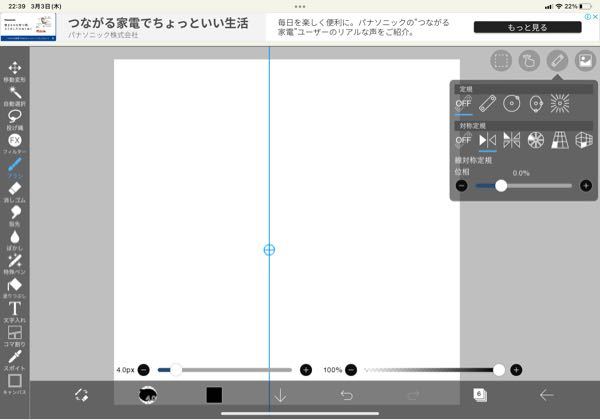Turn off the ruler with OFF
This screenshot has height=420, width=600.
pyautogui.click(x=463, y=104)
